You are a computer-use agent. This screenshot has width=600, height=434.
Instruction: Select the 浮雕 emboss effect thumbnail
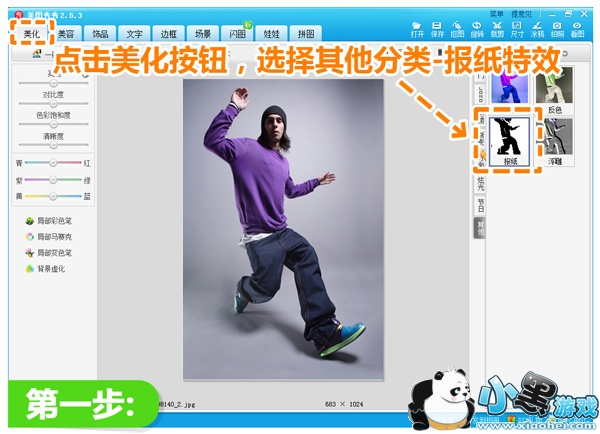554,141
